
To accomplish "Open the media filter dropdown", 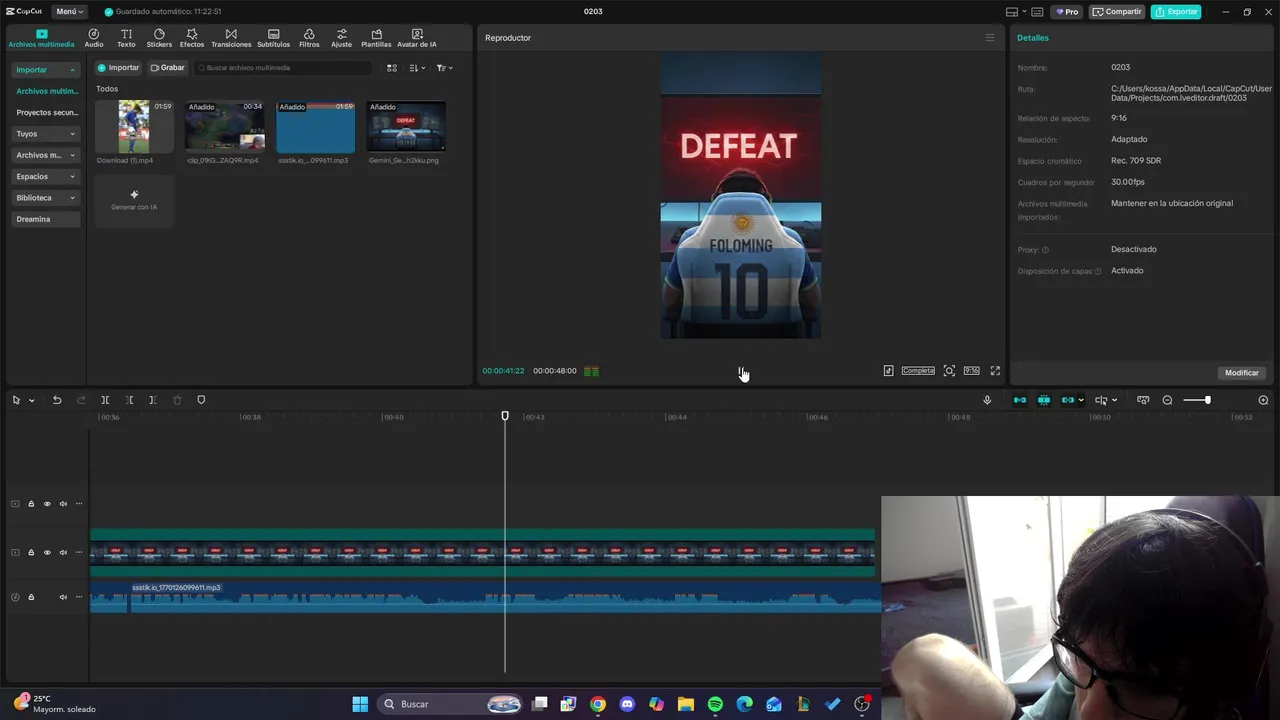I will (445, 68).
